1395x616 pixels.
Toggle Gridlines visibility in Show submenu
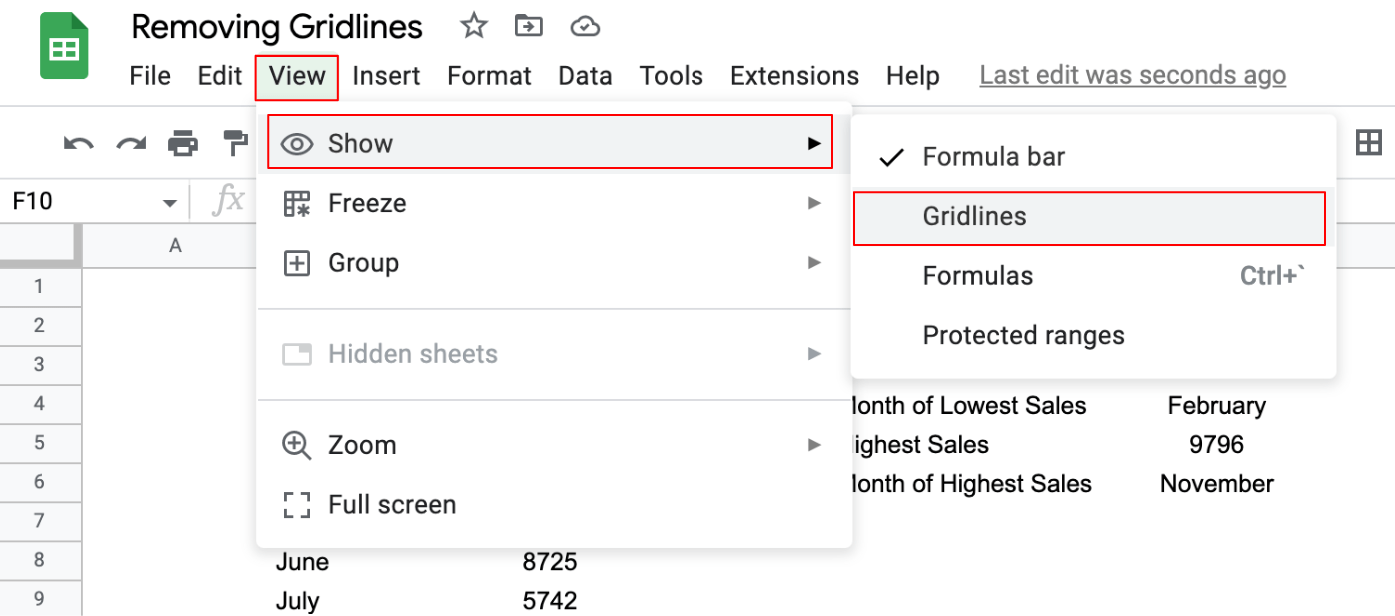pyautogui.click(x=1089, y=217)
